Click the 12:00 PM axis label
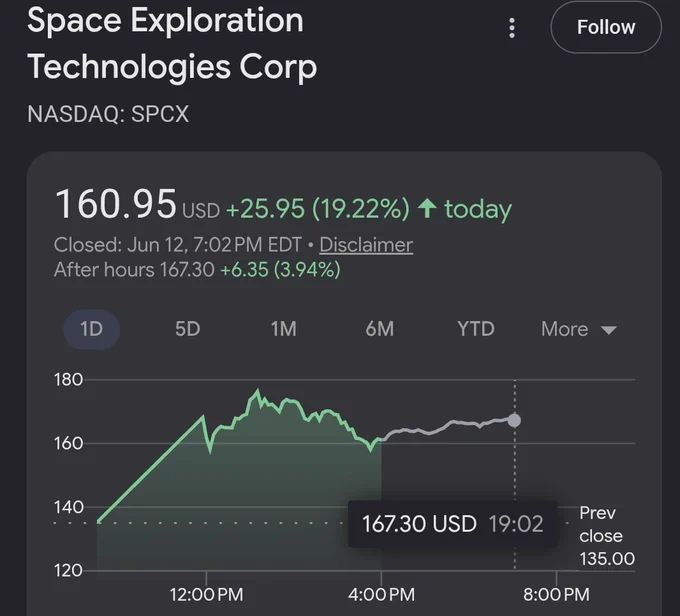The image size is (680, 616). tap(206, 594)
